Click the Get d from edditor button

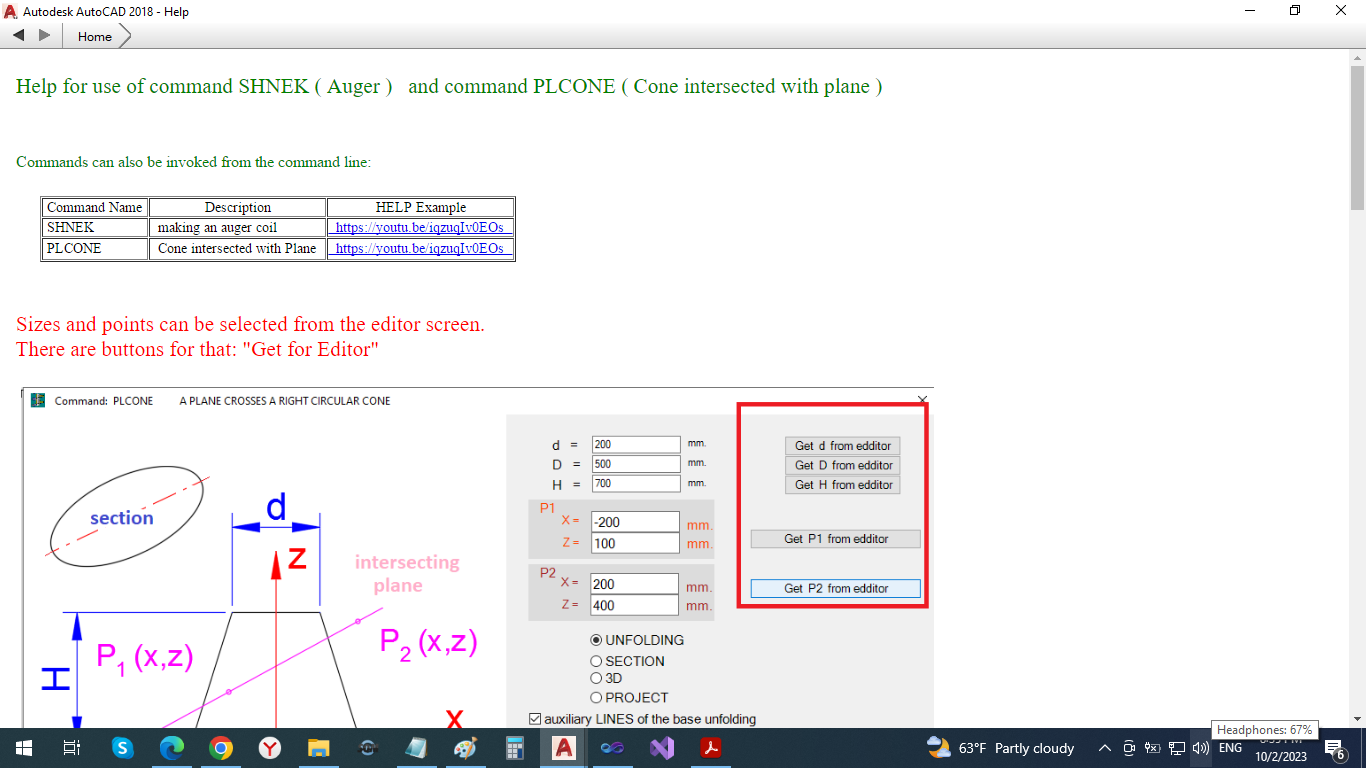tap(844, 446)
